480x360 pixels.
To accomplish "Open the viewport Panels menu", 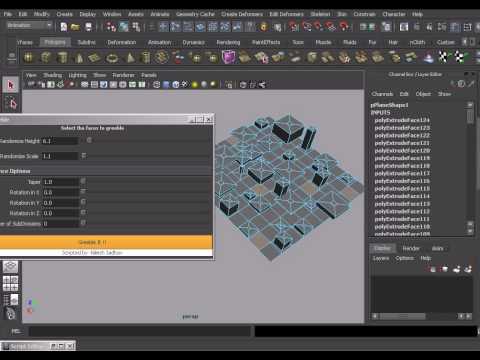I will point(149,75).
